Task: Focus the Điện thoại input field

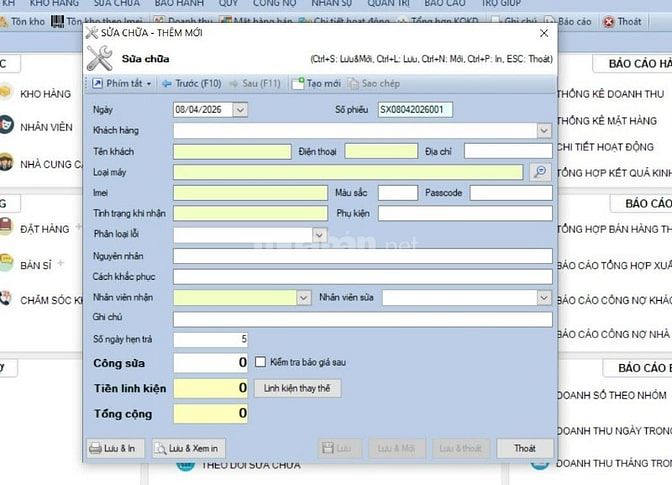Action: (x=381, y=152)
